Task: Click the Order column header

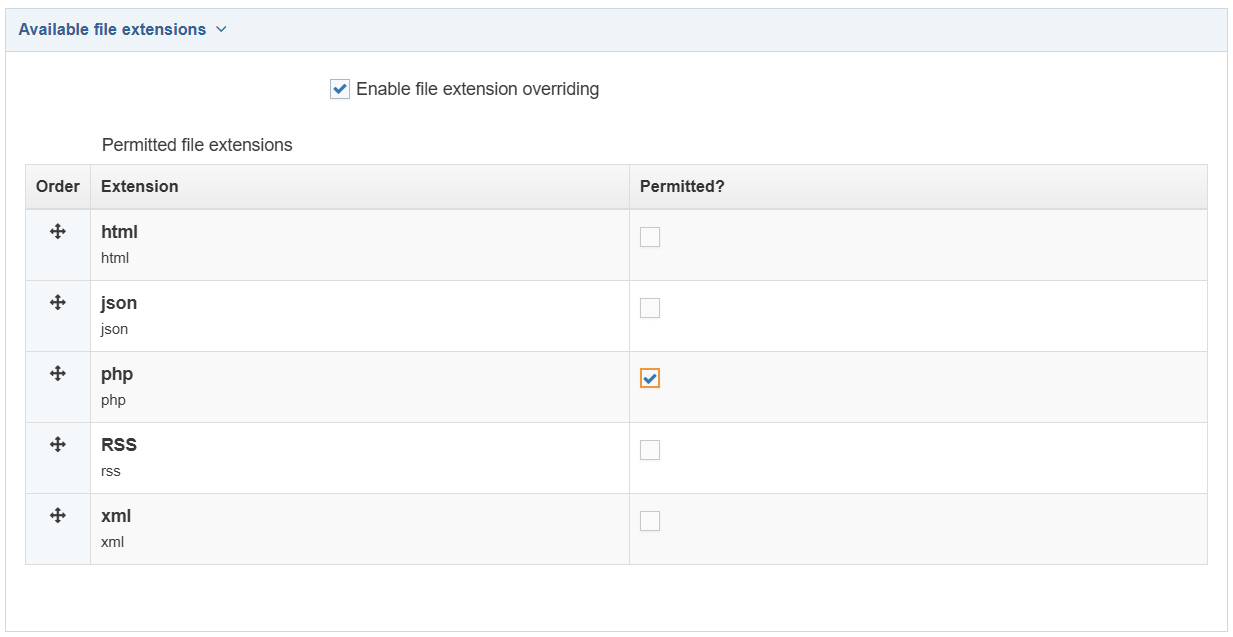Action: pos(57,186)
